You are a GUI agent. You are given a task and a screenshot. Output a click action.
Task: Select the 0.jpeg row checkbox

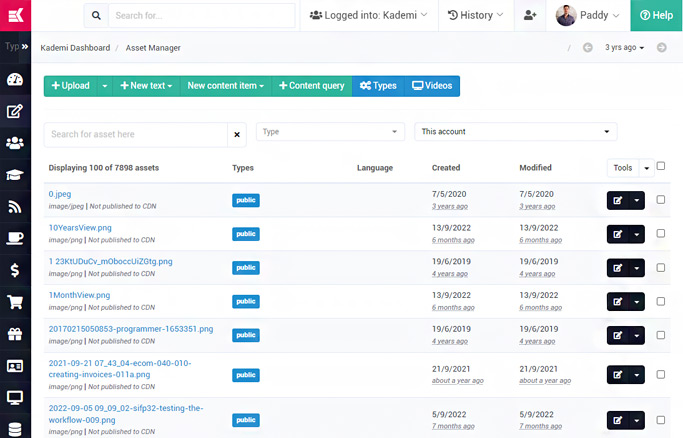[x=661, y=200]
